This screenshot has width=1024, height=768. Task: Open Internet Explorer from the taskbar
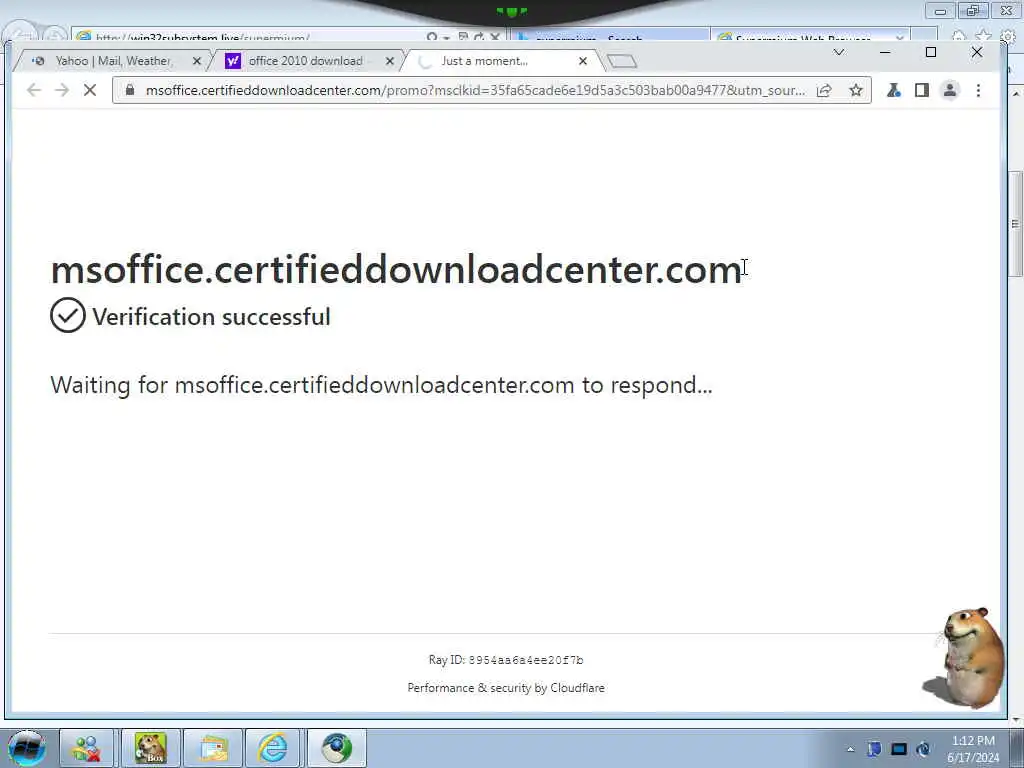tap(273, 748)
